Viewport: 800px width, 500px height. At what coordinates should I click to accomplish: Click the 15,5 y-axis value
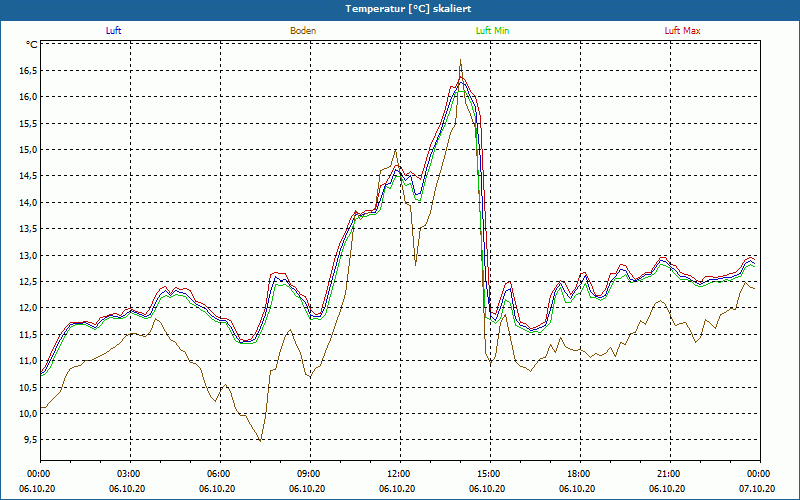pos(28,123)
